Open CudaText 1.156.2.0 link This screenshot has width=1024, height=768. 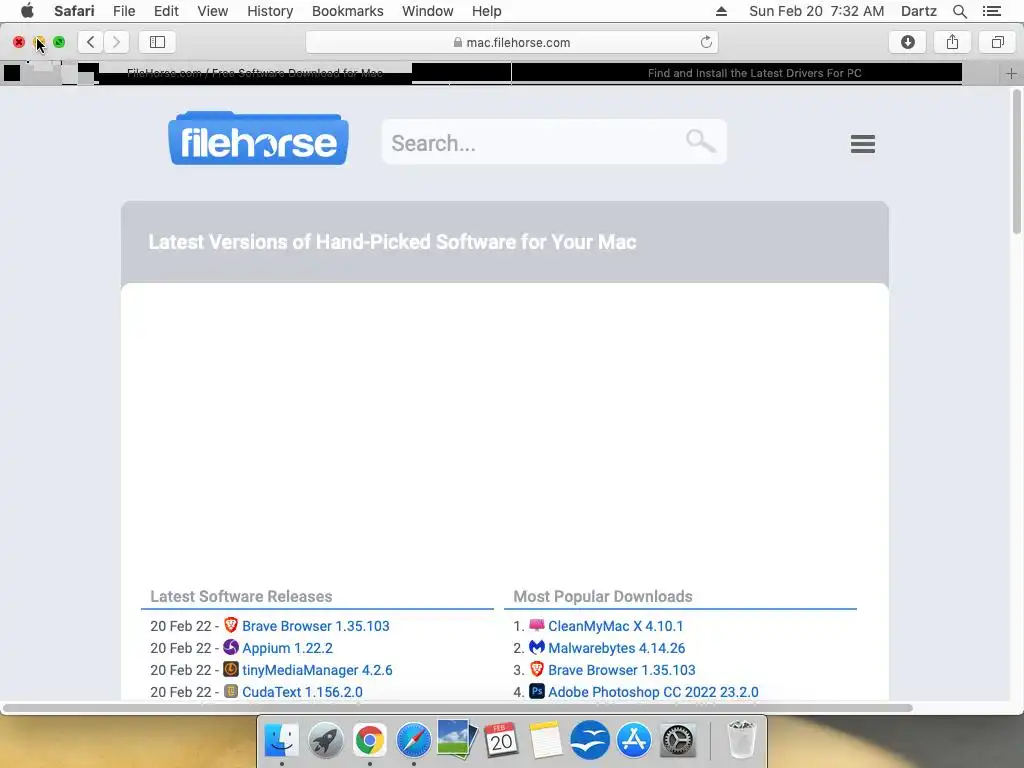302,692
